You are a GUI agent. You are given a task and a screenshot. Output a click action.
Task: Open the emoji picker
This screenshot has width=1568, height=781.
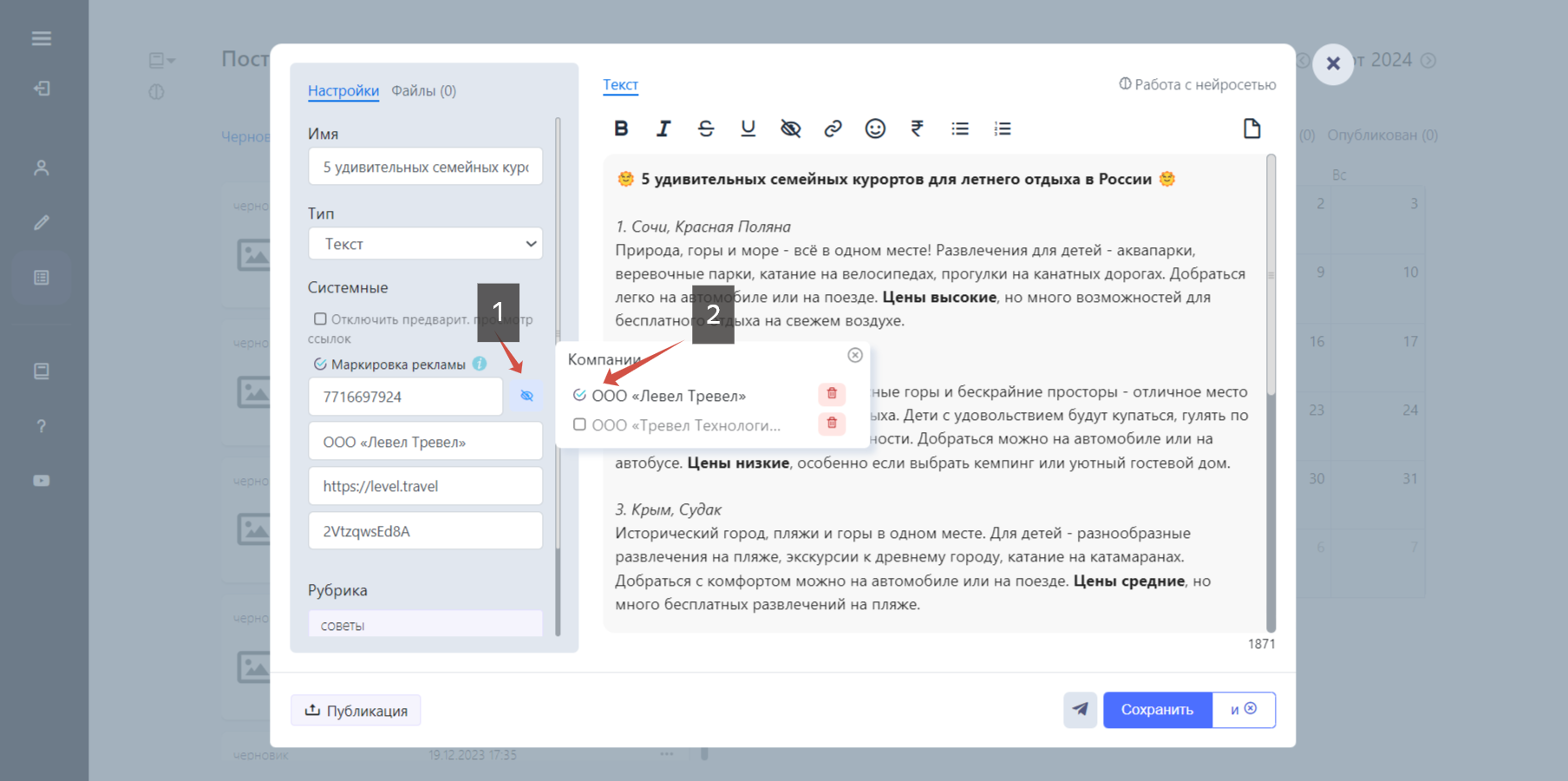[875, 128]
